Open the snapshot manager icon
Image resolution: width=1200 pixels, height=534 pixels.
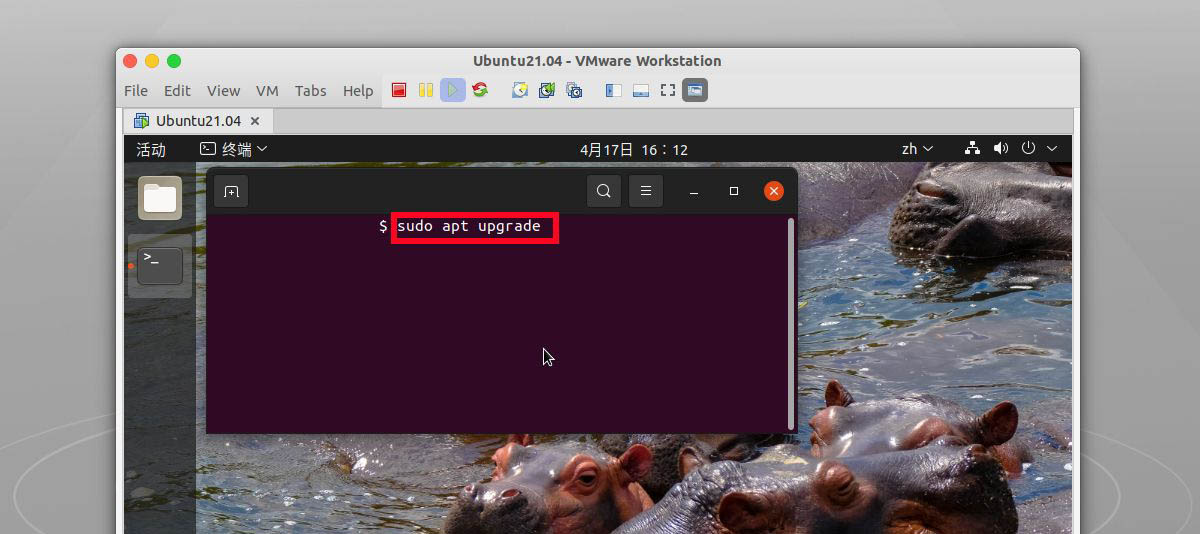pyautogui.click(x=574, y=90)
